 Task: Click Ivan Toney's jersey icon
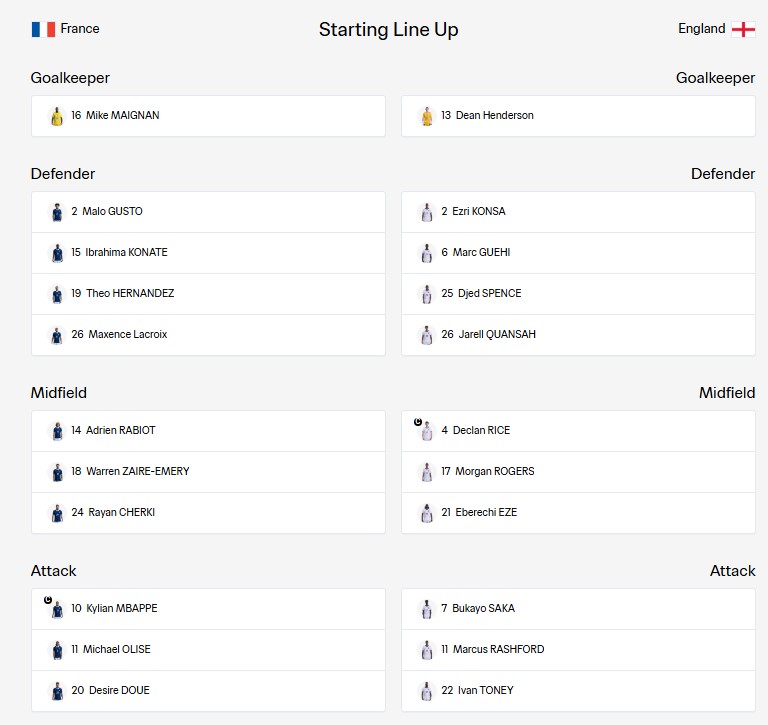(427, 691)
